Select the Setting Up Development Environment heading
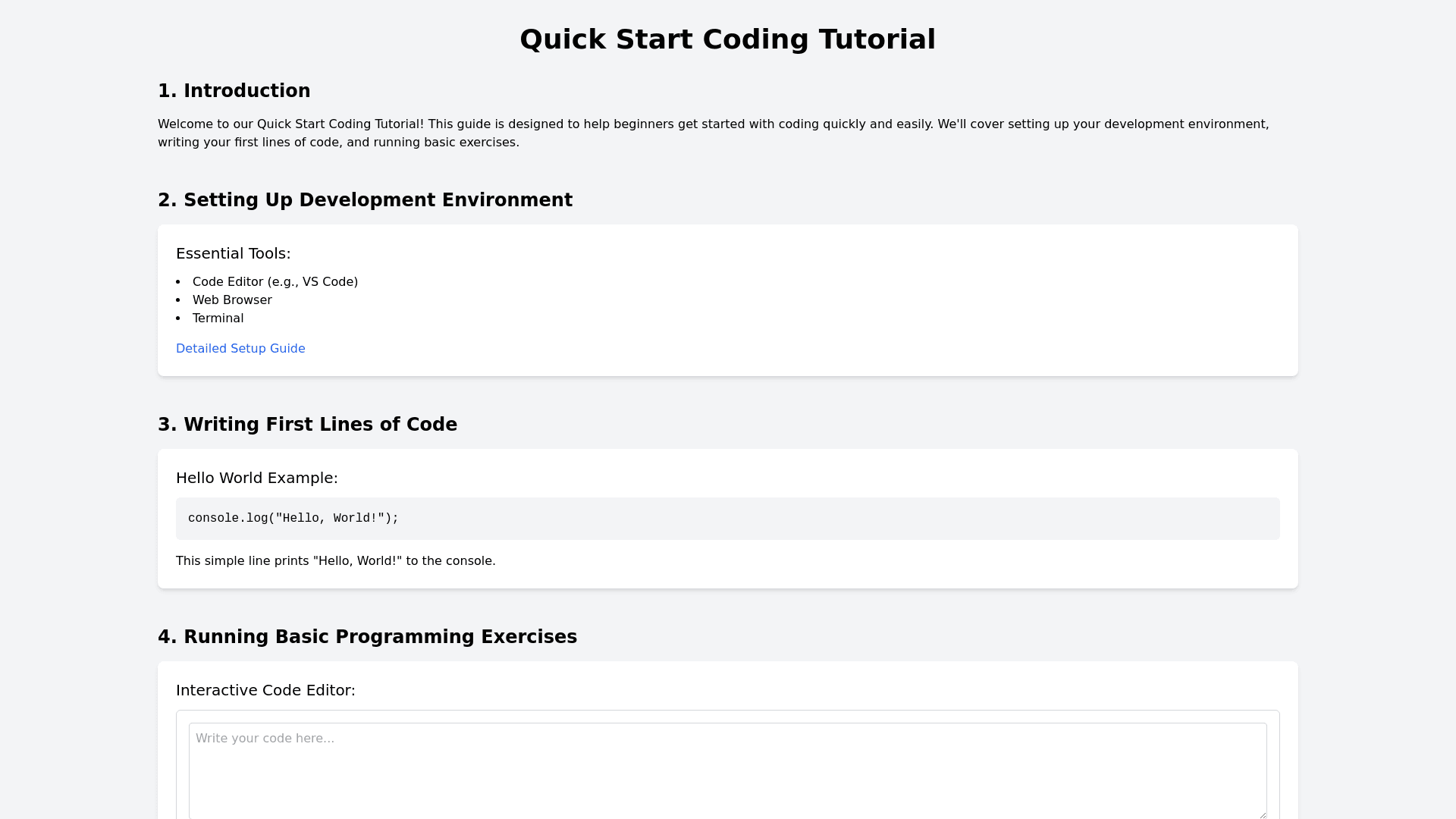The height and width of the screenshot is (819, 1456). click(365, 200)
